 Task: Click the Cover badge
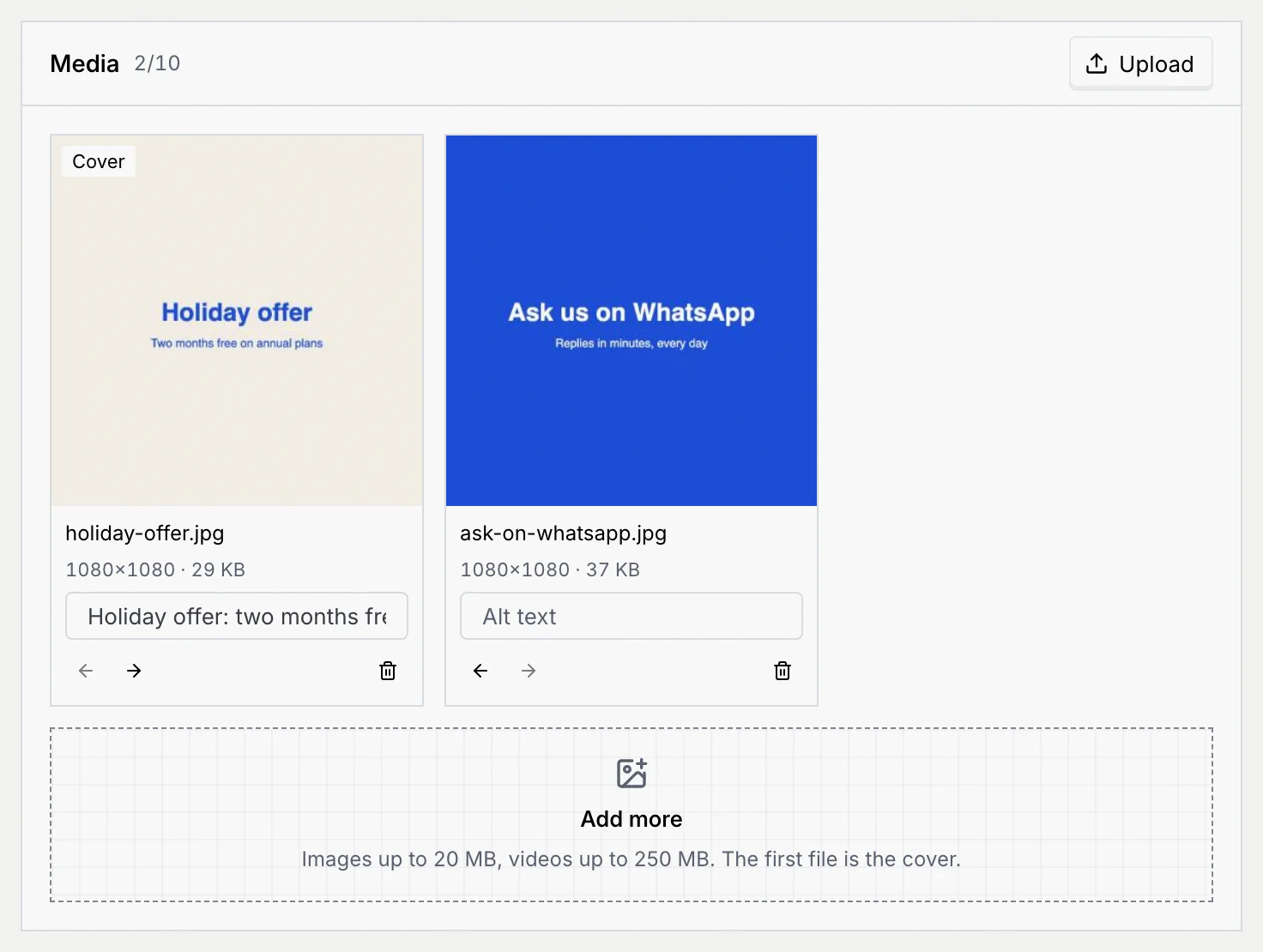99,161
